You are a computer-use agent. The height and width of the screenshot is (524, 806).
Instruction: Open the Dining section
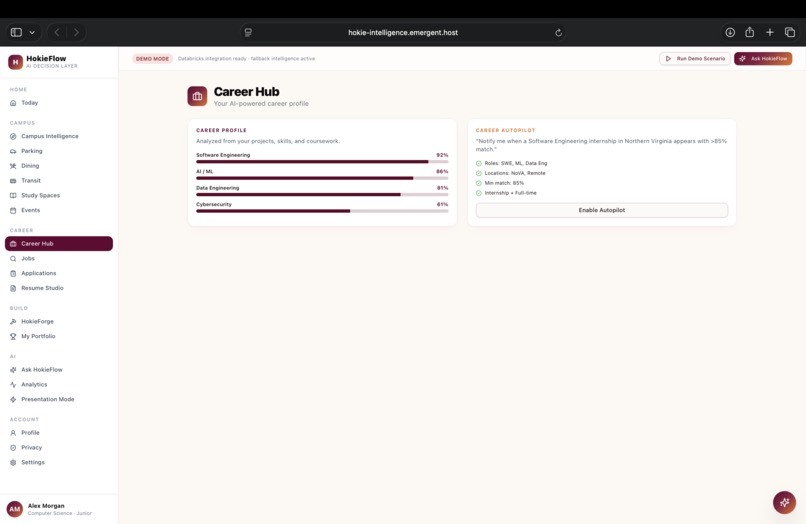coord(59,166)
